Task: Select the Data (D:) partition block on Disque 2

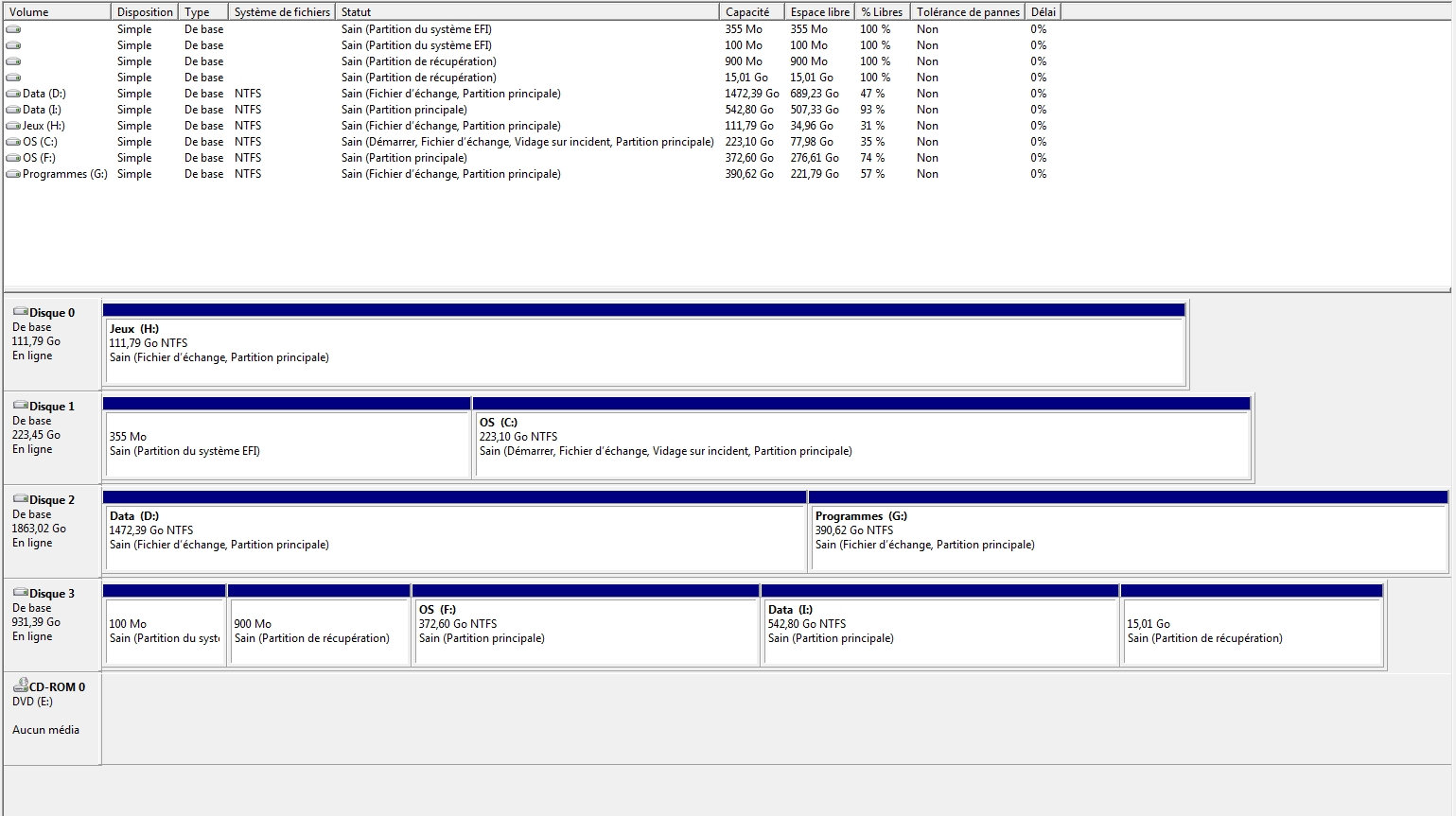Action: tap(454, 531)
